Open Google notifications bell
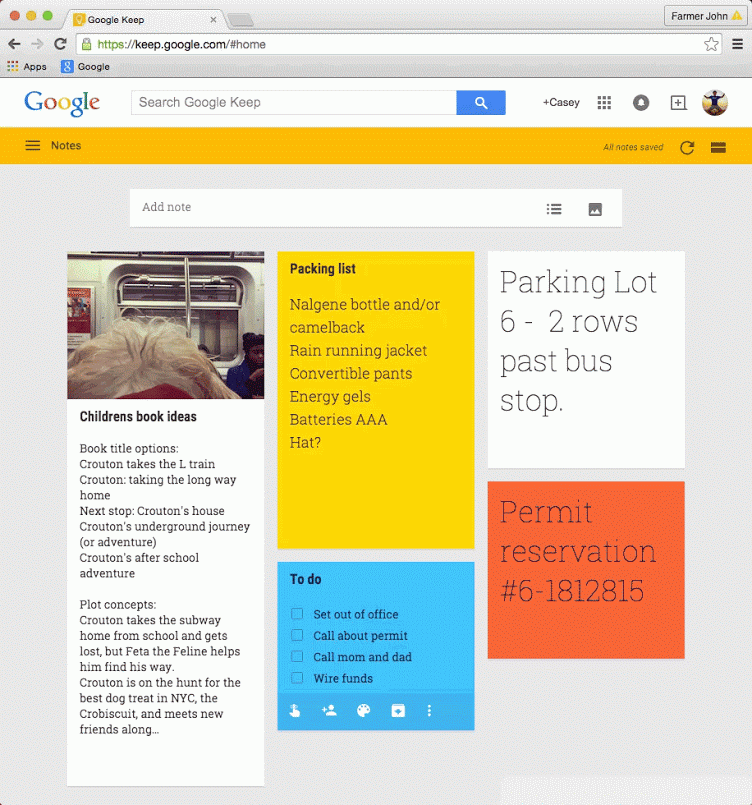752x805 pixels. [x=641, y=103]
